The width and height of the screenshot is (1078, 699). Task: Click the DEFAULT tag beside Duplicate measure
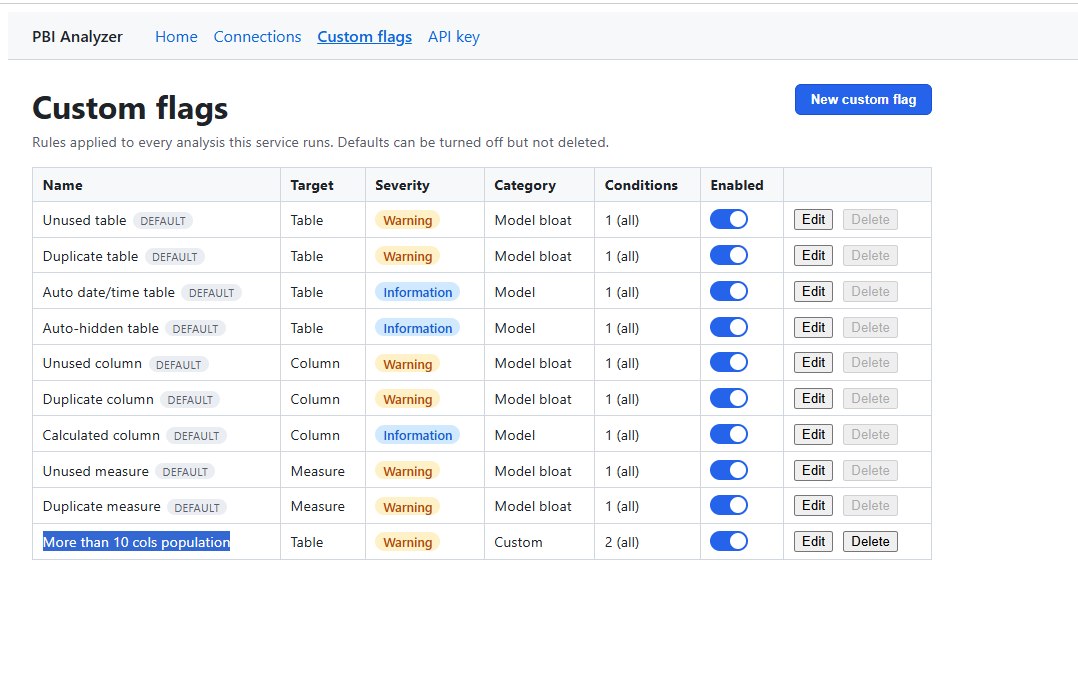pos(197,507)
